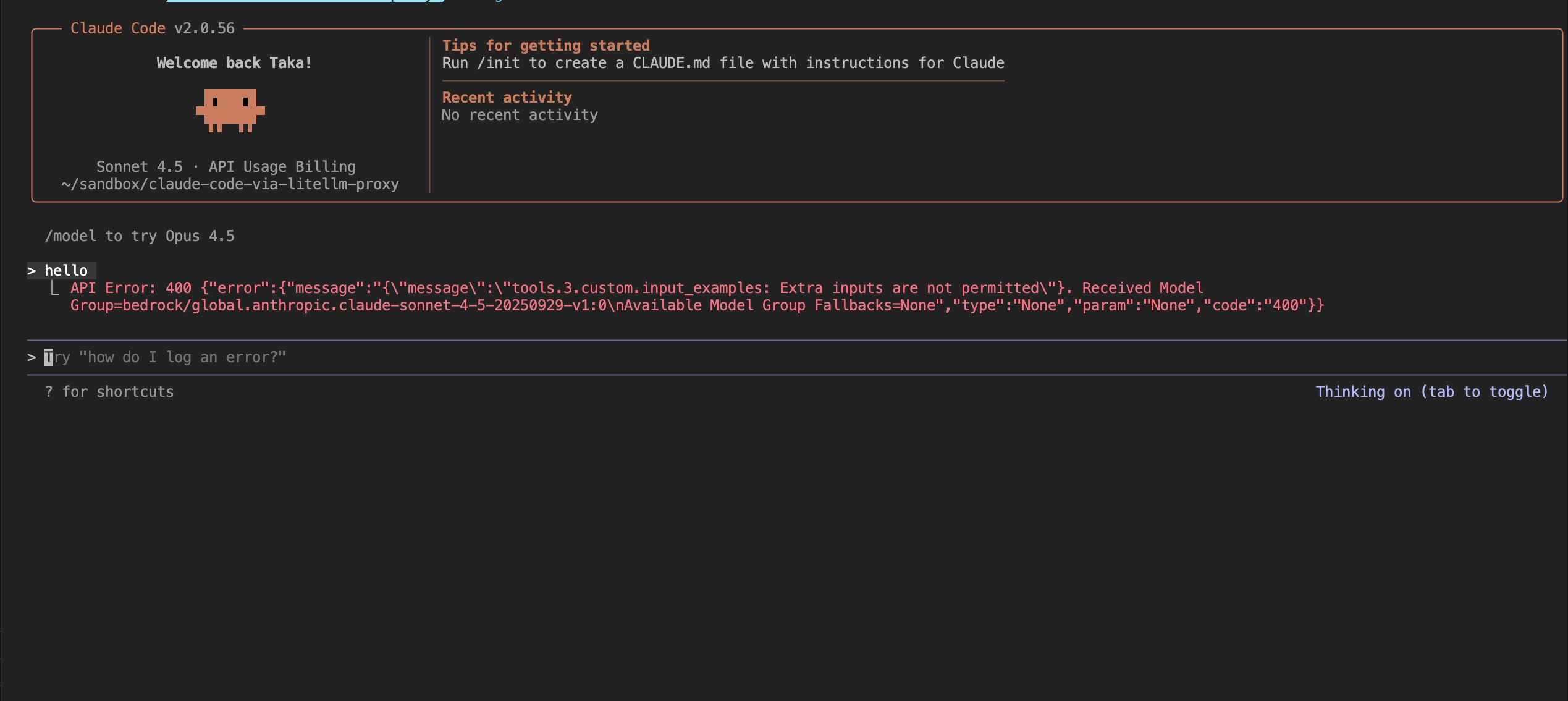This screenshot has width=1568, height=701.
Task: Click the red "API Error: 400" text
Action: tap(131, 288)
